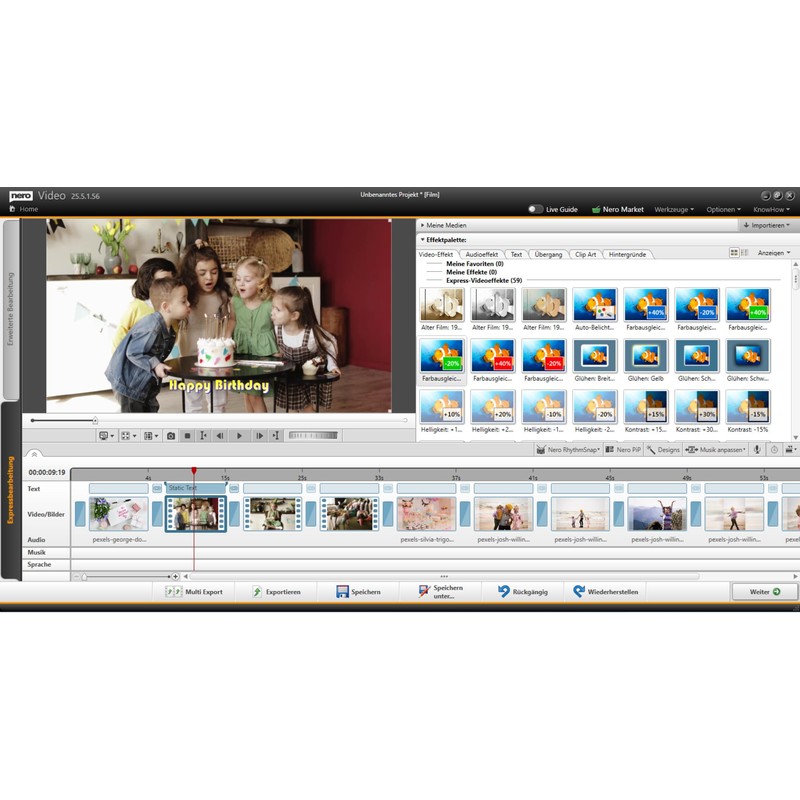The height and width of the screenshot is (800, 800).
Task: Click the timeline zoom-in plus icon
Action: pos(175,576)
